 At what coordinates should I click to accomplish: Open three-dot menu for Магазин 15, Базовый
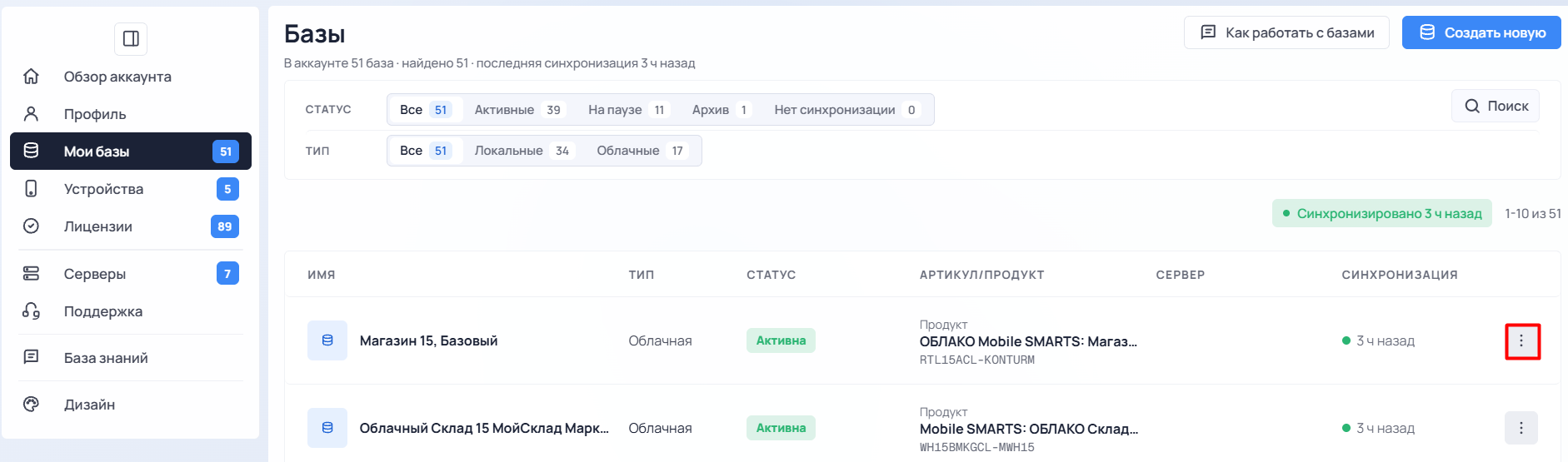[1521, 340]
